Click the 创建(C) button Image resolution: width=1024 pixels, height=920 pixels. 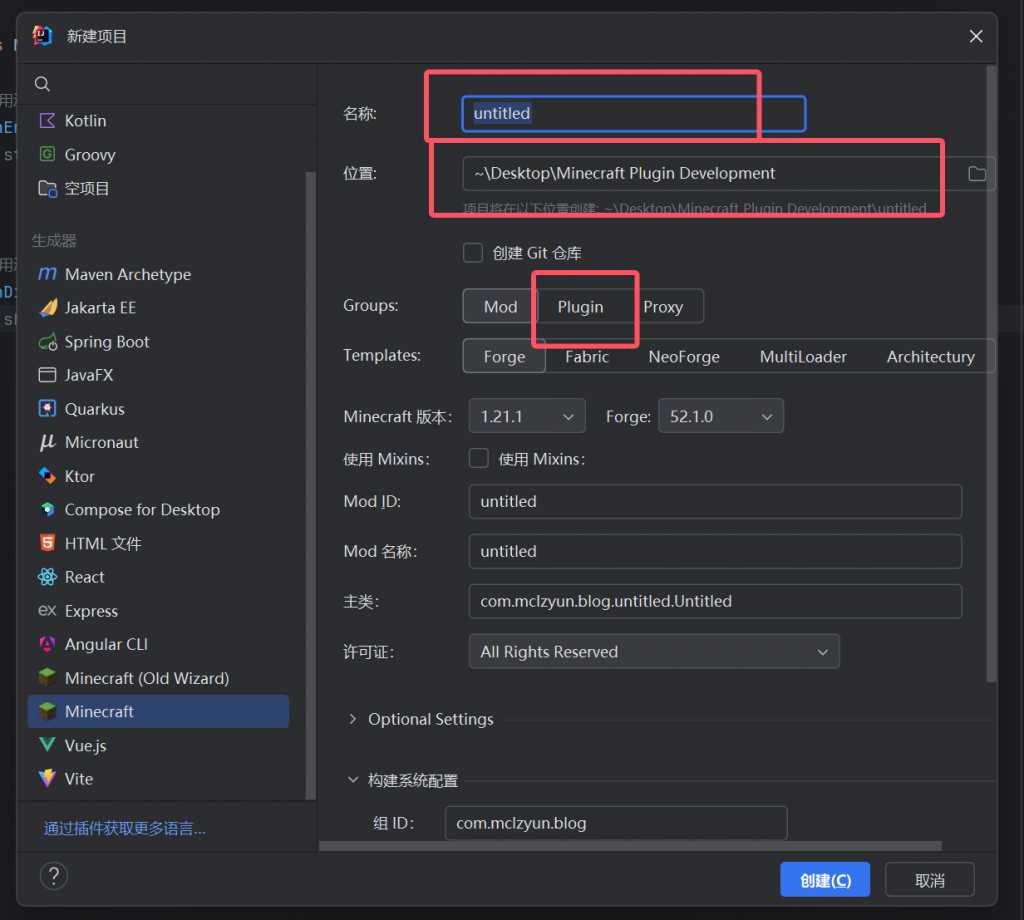825,880
